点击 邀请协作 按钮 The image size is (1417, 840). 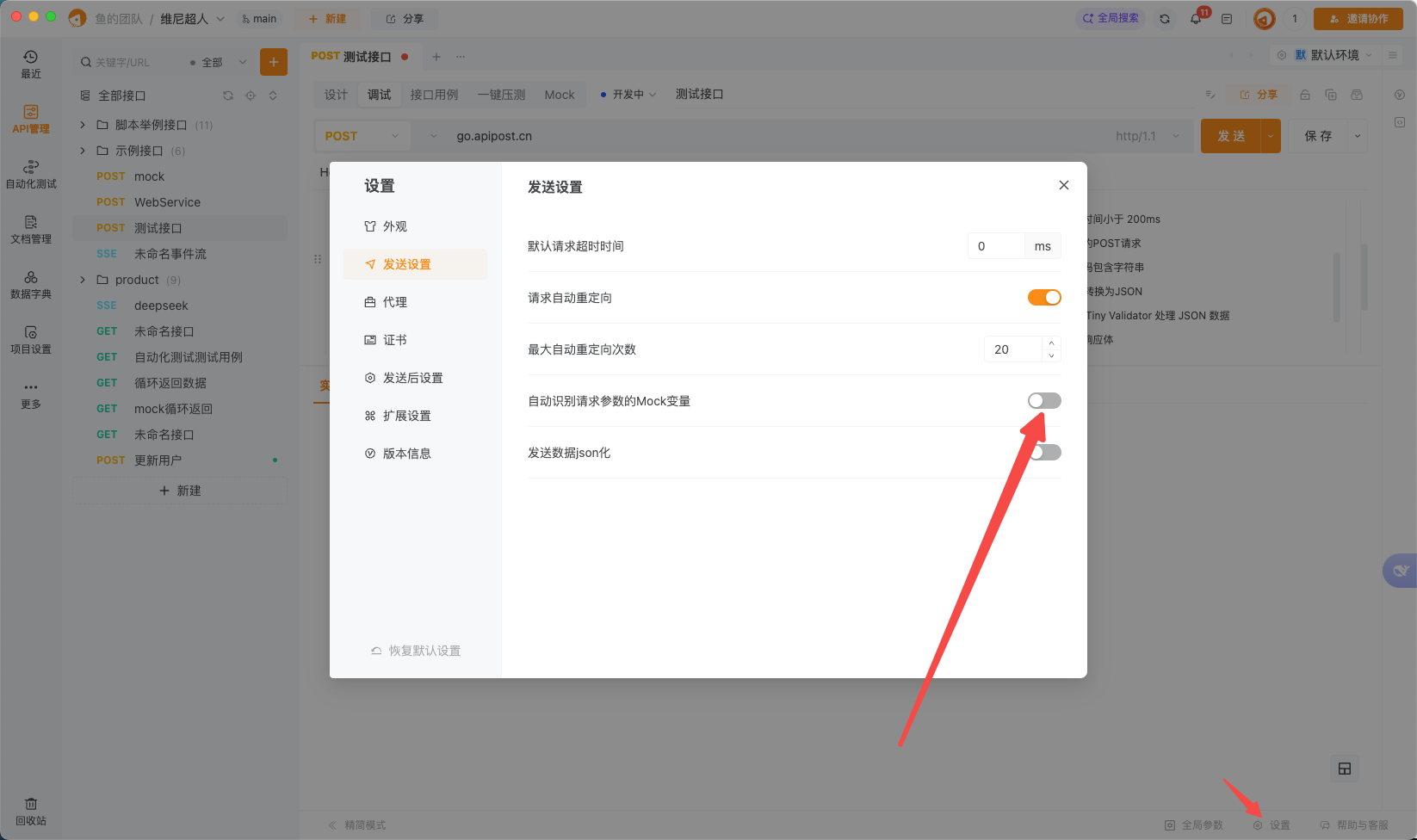1357,17
